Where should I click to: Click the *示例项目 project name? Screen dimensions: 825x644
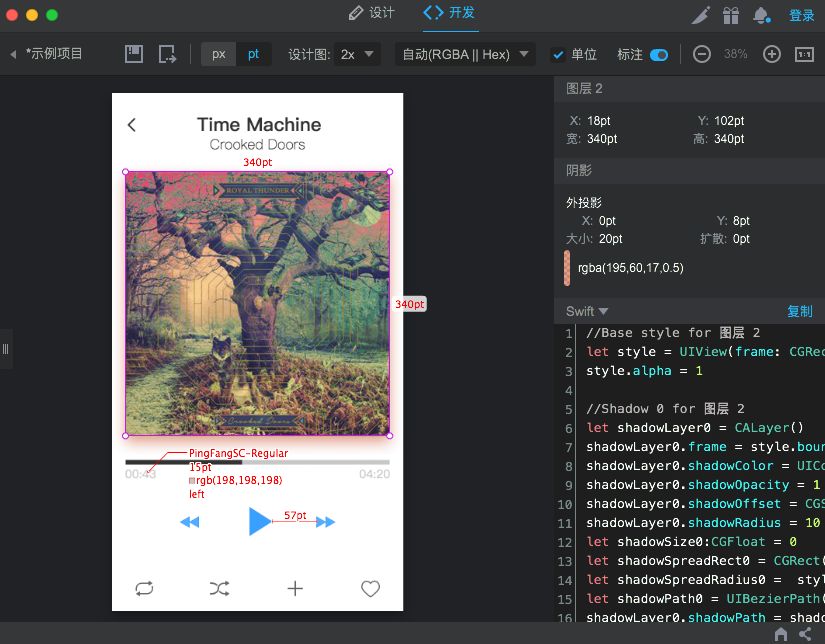(x=54, y=54)
